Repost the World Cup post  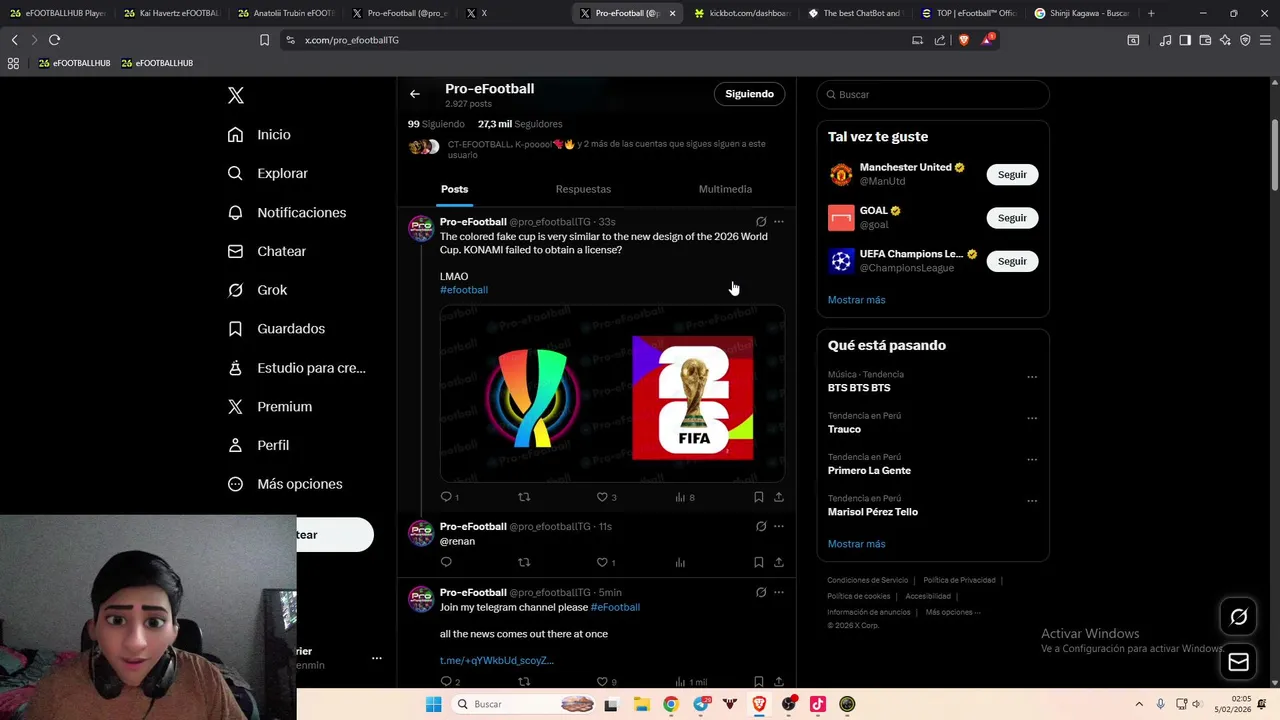523,497
